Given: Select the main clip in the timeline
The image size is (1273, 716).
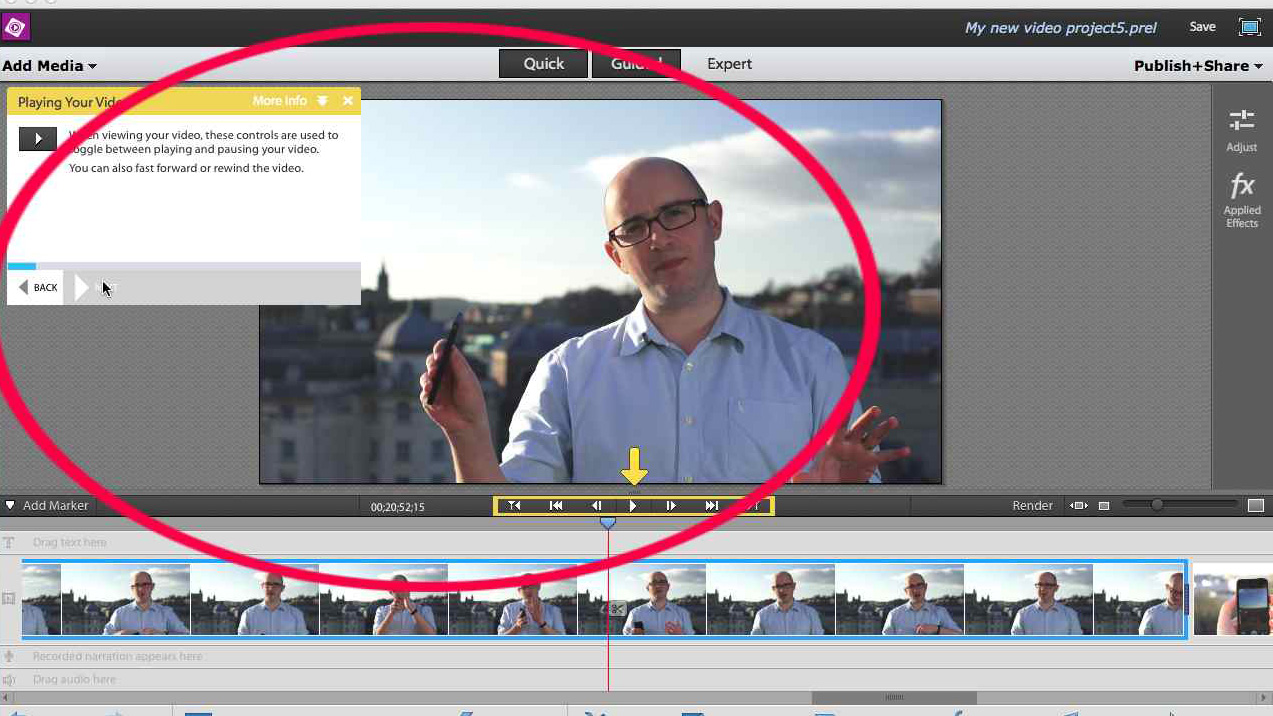Looking at the screenshot, I should point(604,600).
